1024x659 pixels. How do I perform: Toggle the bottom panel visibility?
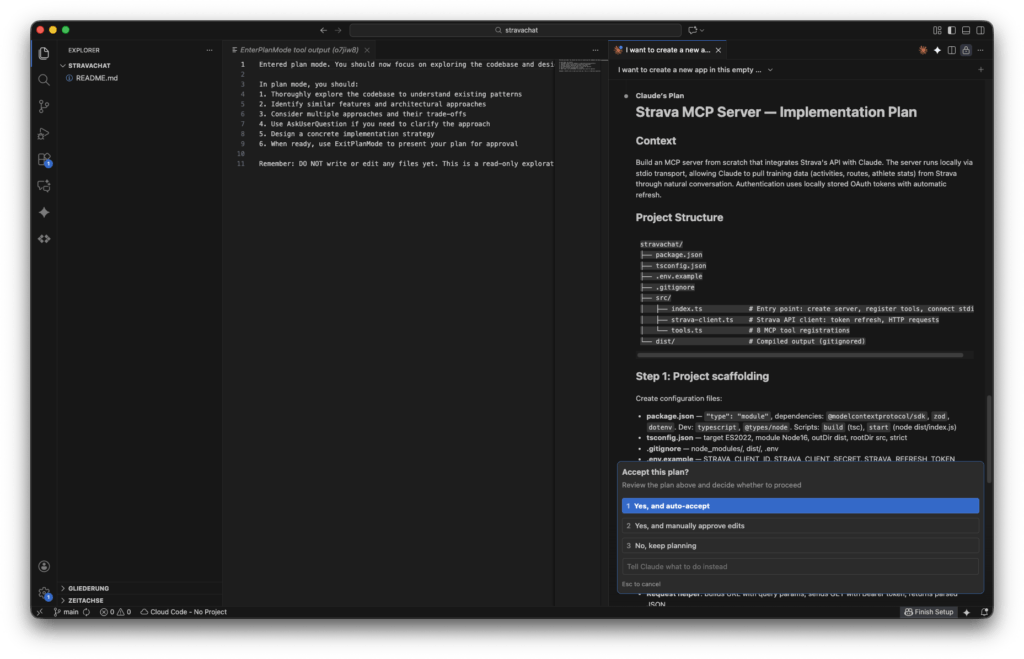[x=966, y=30]
